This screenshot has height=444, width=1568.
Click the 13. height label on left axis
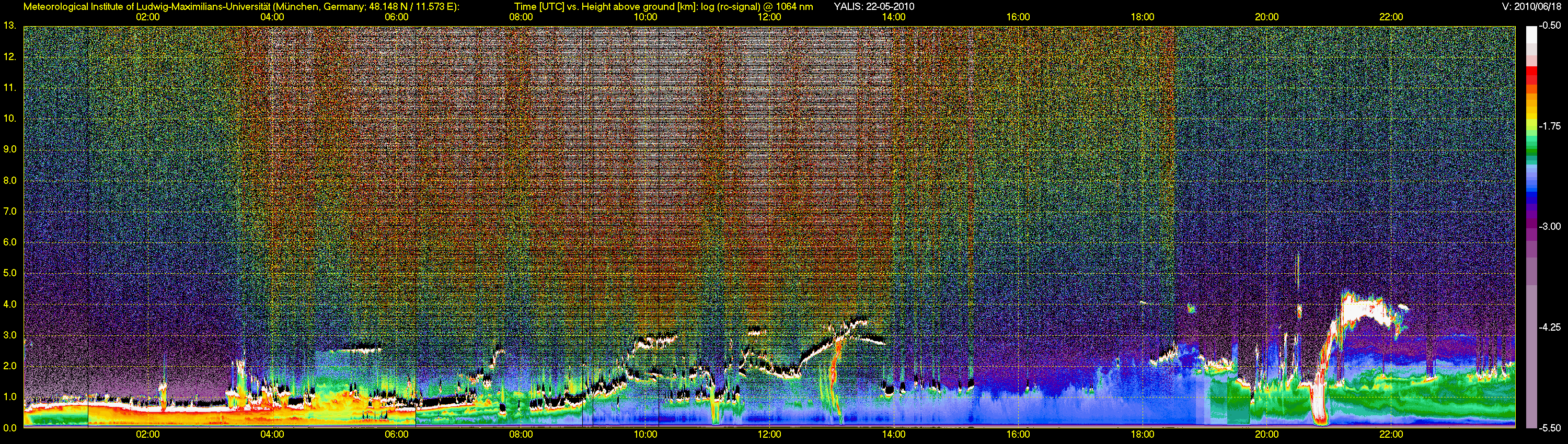[x=10, y=26]
